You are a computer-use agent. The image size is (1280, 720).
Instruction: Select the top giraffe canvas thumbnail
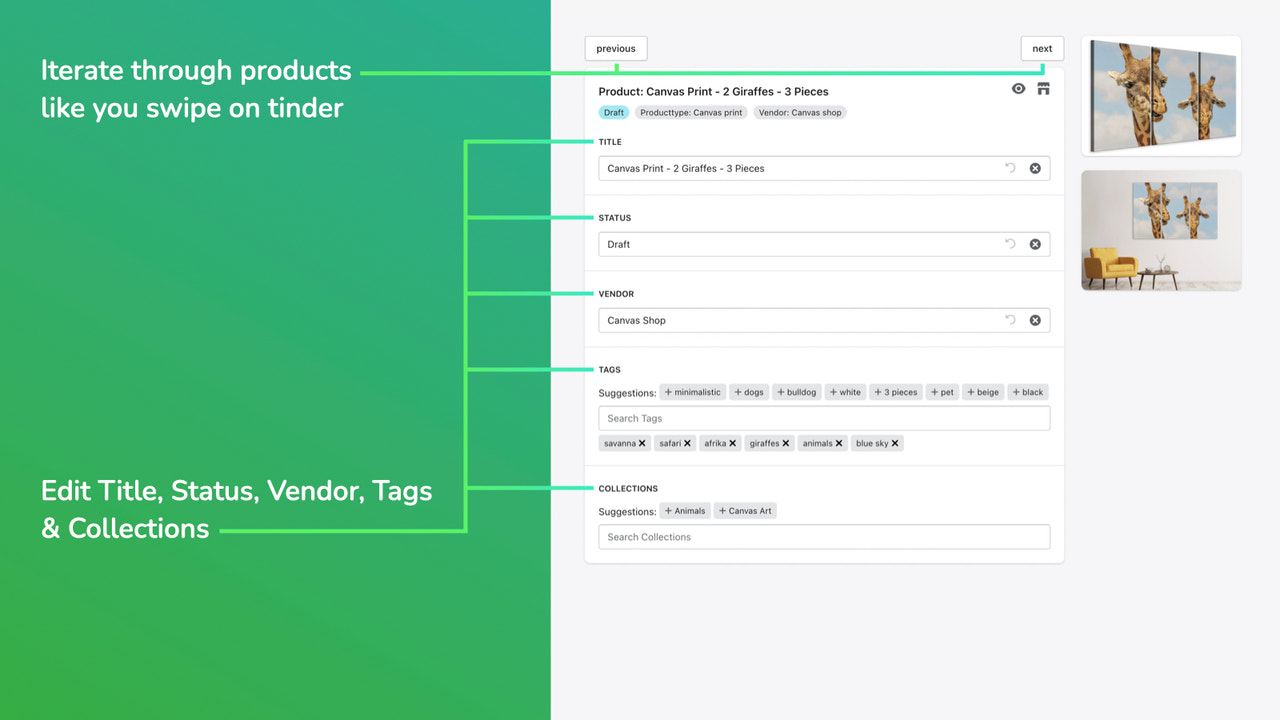tap(1160, 96)
